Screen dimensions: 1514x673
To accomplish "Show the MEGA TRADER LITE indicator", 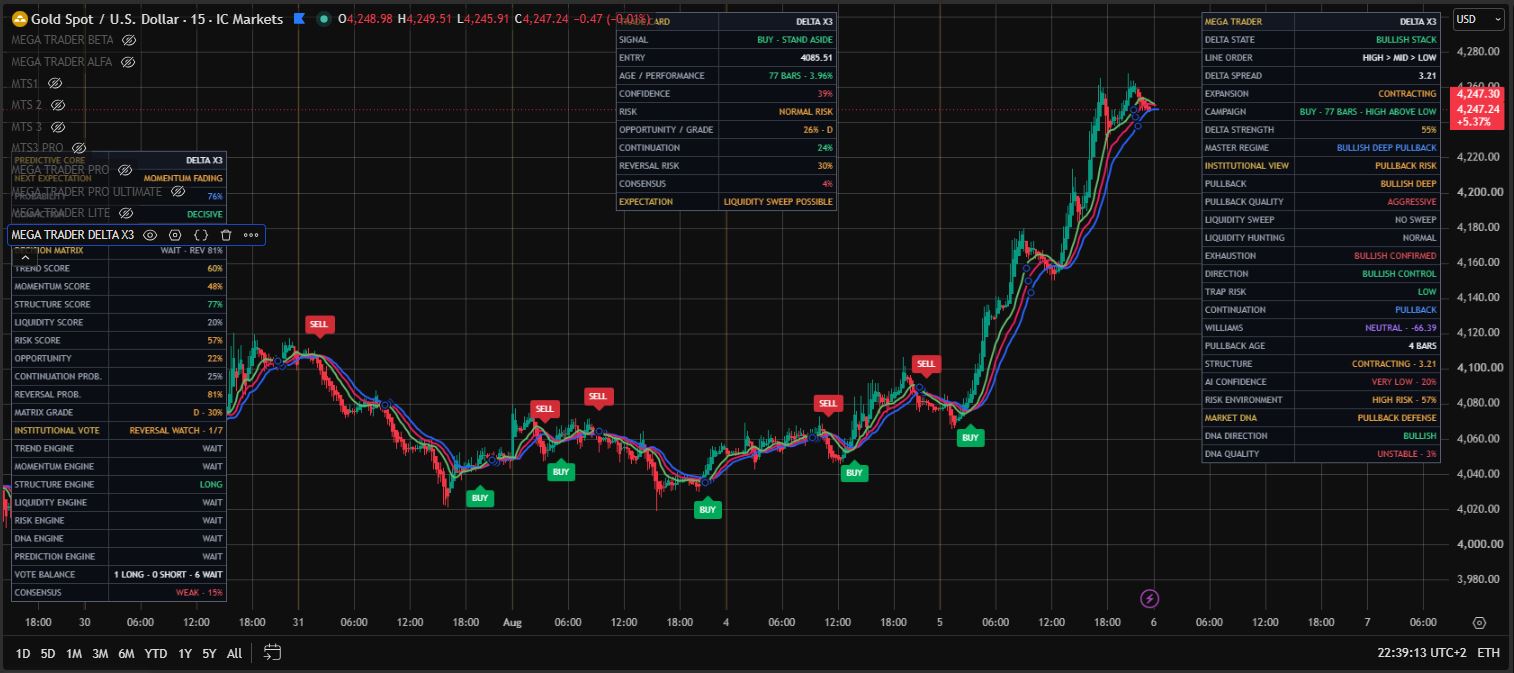I will [126, 213].
